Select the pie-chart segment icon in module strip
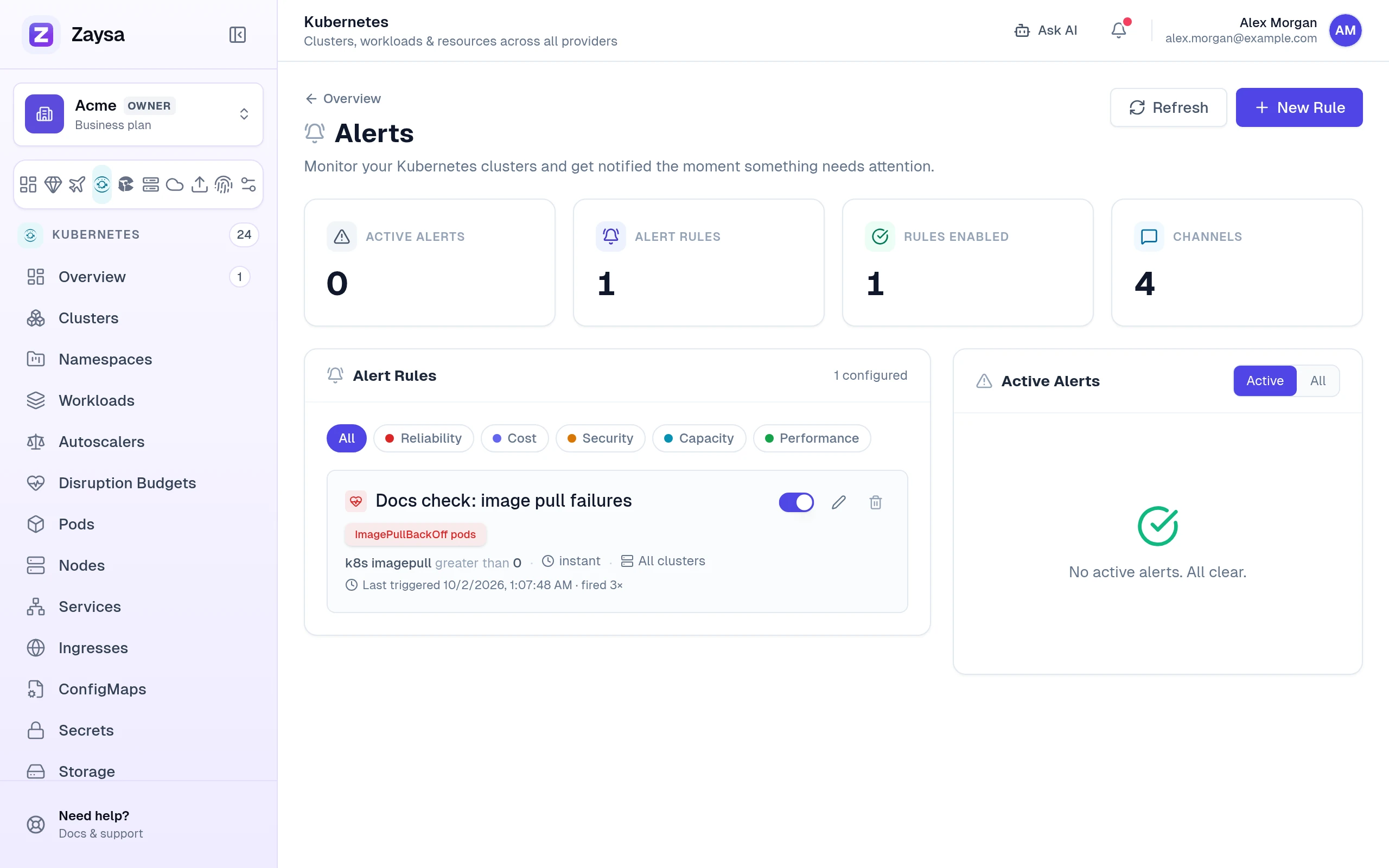1389x868 pixels. click(x=126, y=184)
